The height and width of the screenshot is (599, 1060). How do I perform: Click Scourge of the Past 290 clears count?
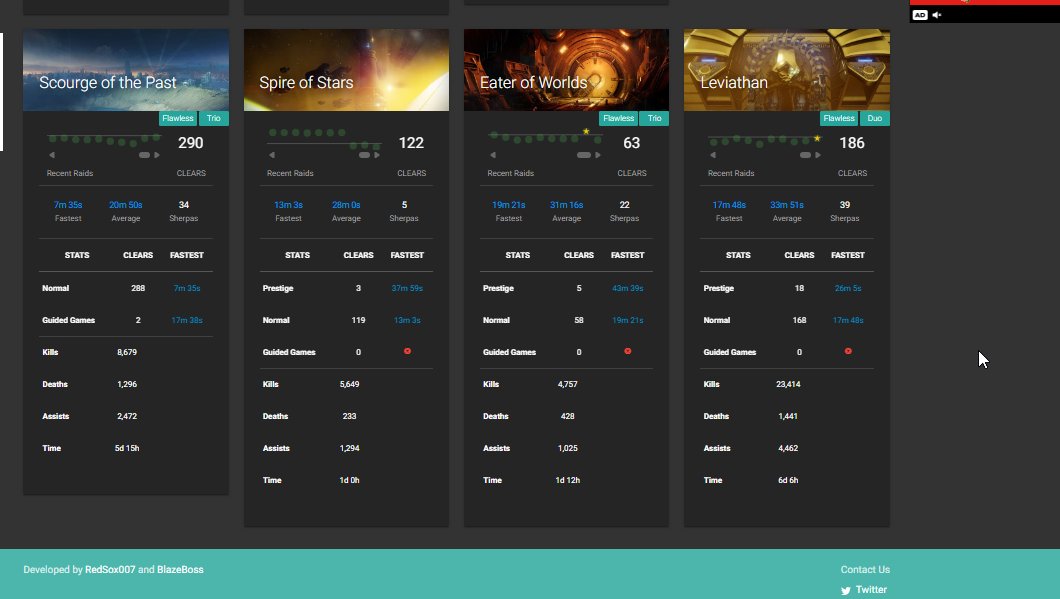pos(191,143)
